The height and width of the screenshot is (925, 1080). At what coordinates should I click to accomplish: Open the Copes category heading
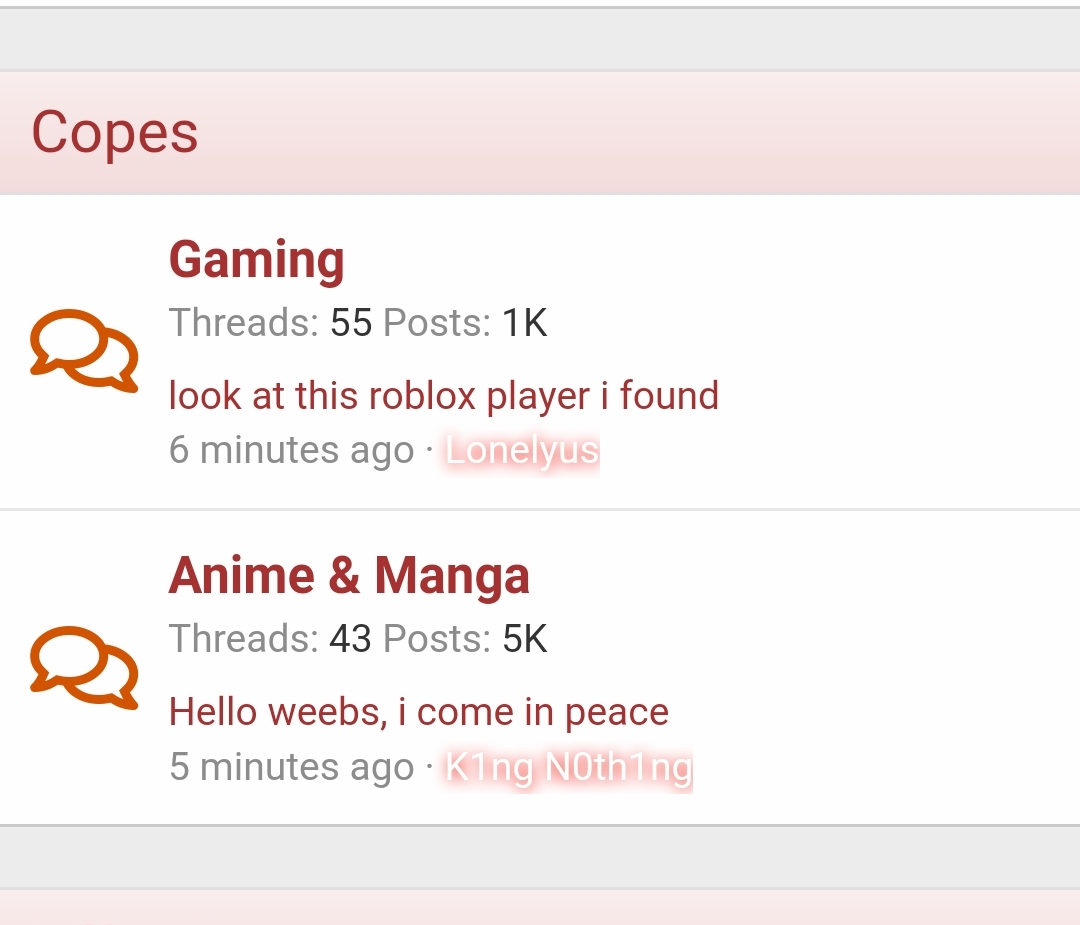115,133
